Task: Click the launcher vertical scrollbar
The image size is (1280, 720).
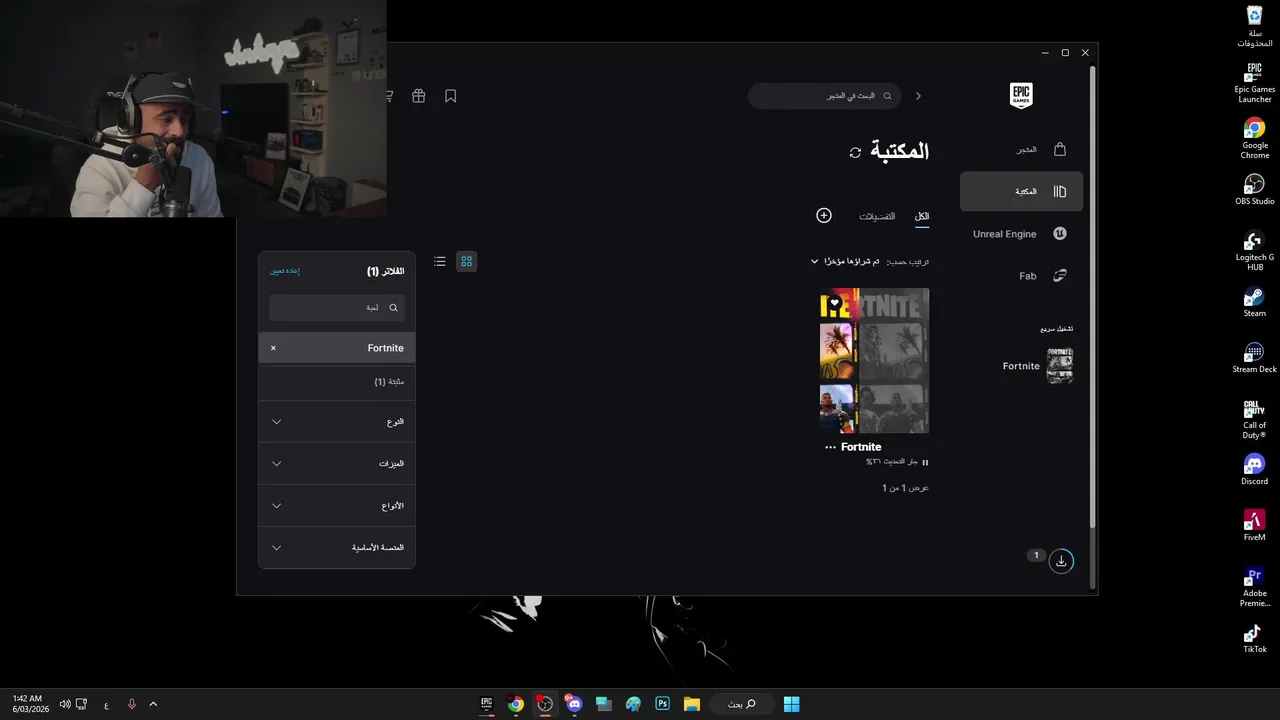Action: [1093, 298]
